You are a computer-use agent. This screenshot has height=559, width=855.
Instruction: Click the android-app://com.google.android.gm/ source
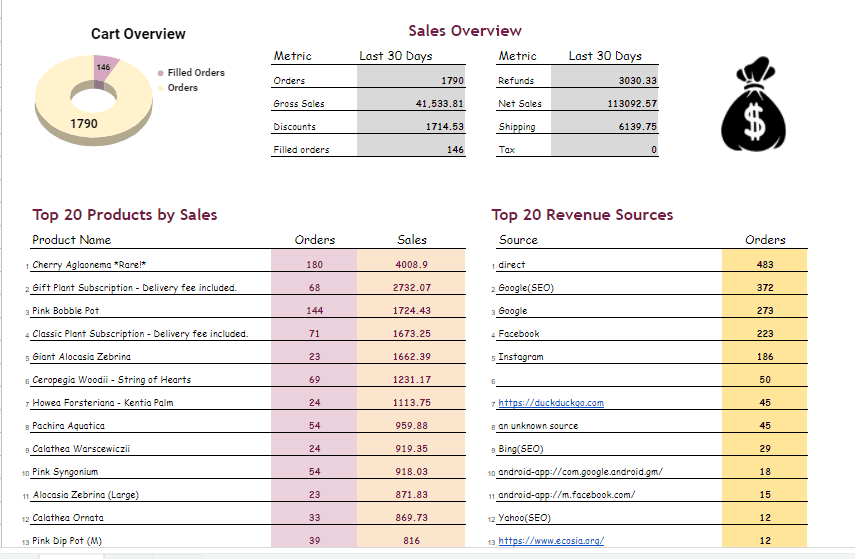click(580, 472)
